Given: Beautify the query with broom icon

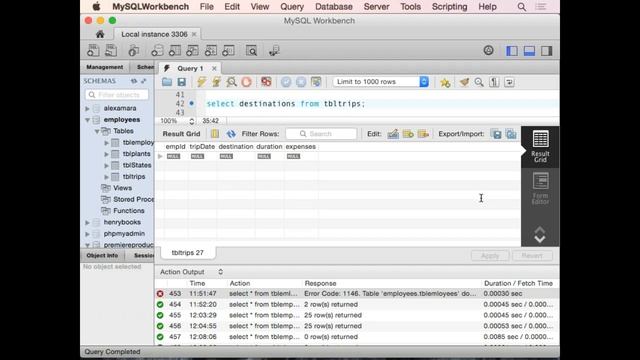Looking at the screenshot, I should pyautogui.click(x=464, y=82).
